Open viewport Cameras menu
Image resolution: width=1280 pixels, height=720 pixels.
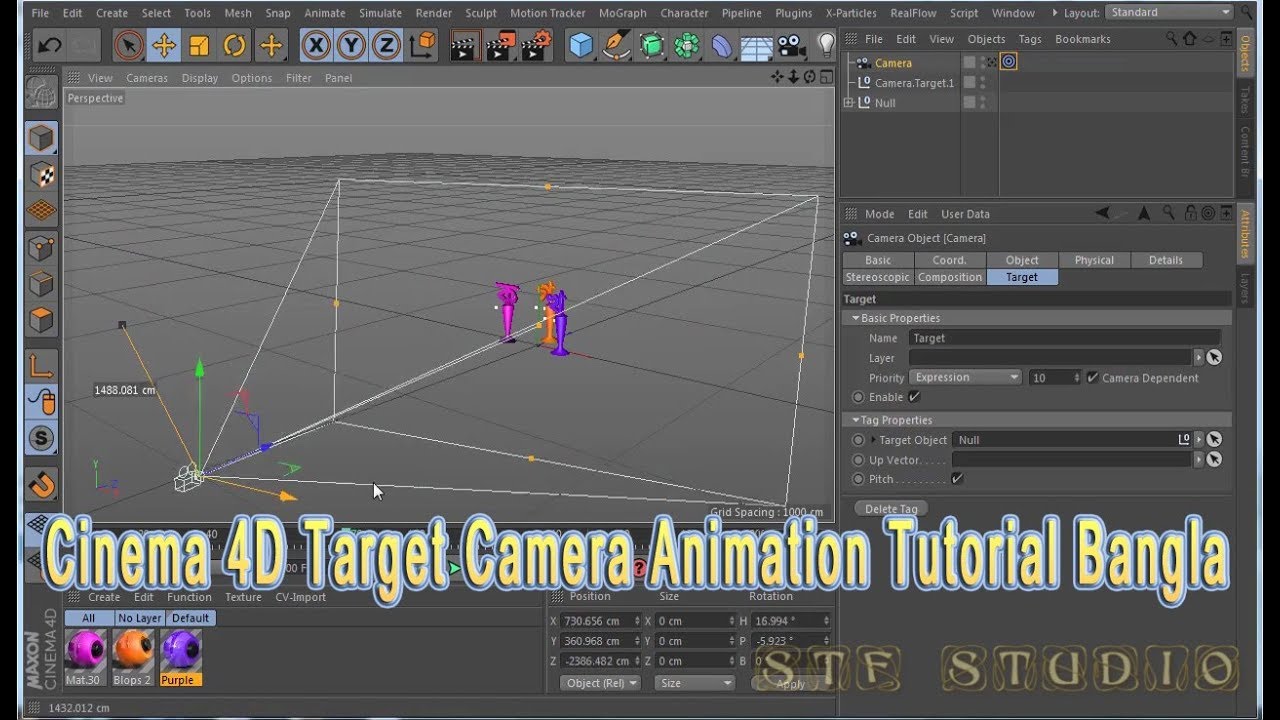tap(147, 78)
